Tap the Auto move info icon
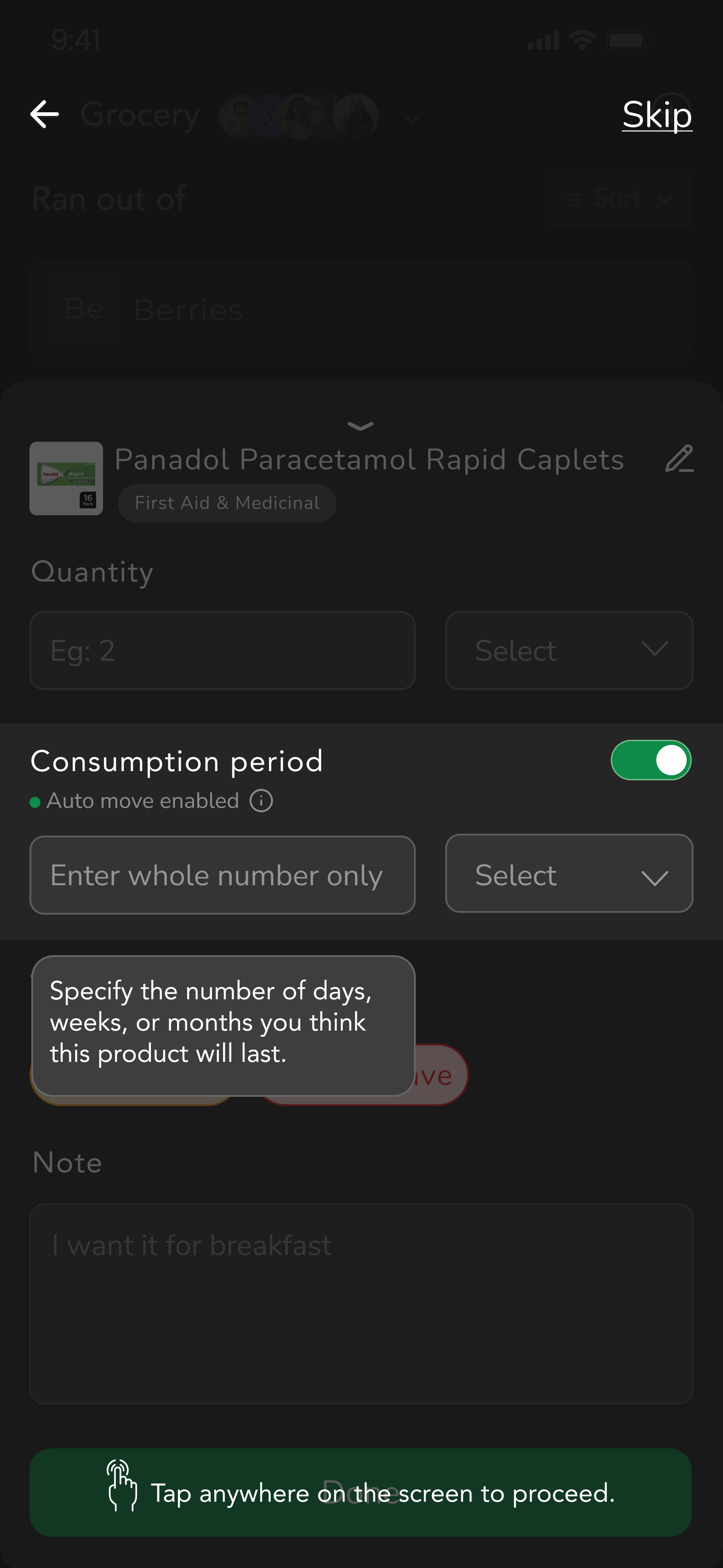This screenshot has width=723, height=1568. (x=261, y=801)
